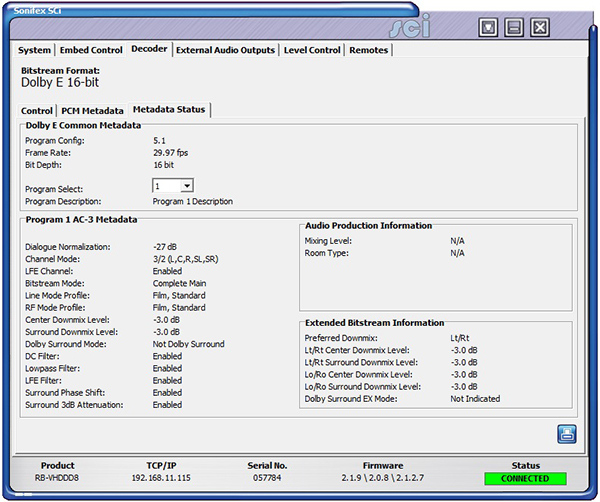The image size is (600, 502).
Task: Click the Lo/Ro Surround Downmix Level value
Action: click(464, 387)
